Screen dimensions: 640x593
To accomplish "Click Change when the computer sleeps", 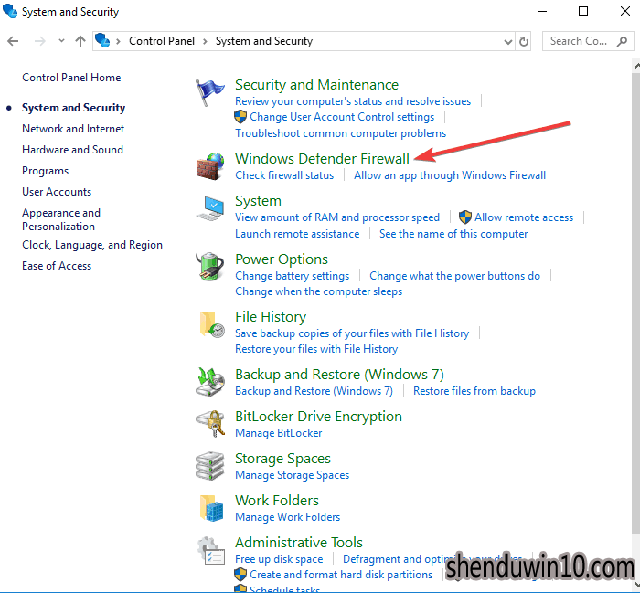I will pos(318,292).
